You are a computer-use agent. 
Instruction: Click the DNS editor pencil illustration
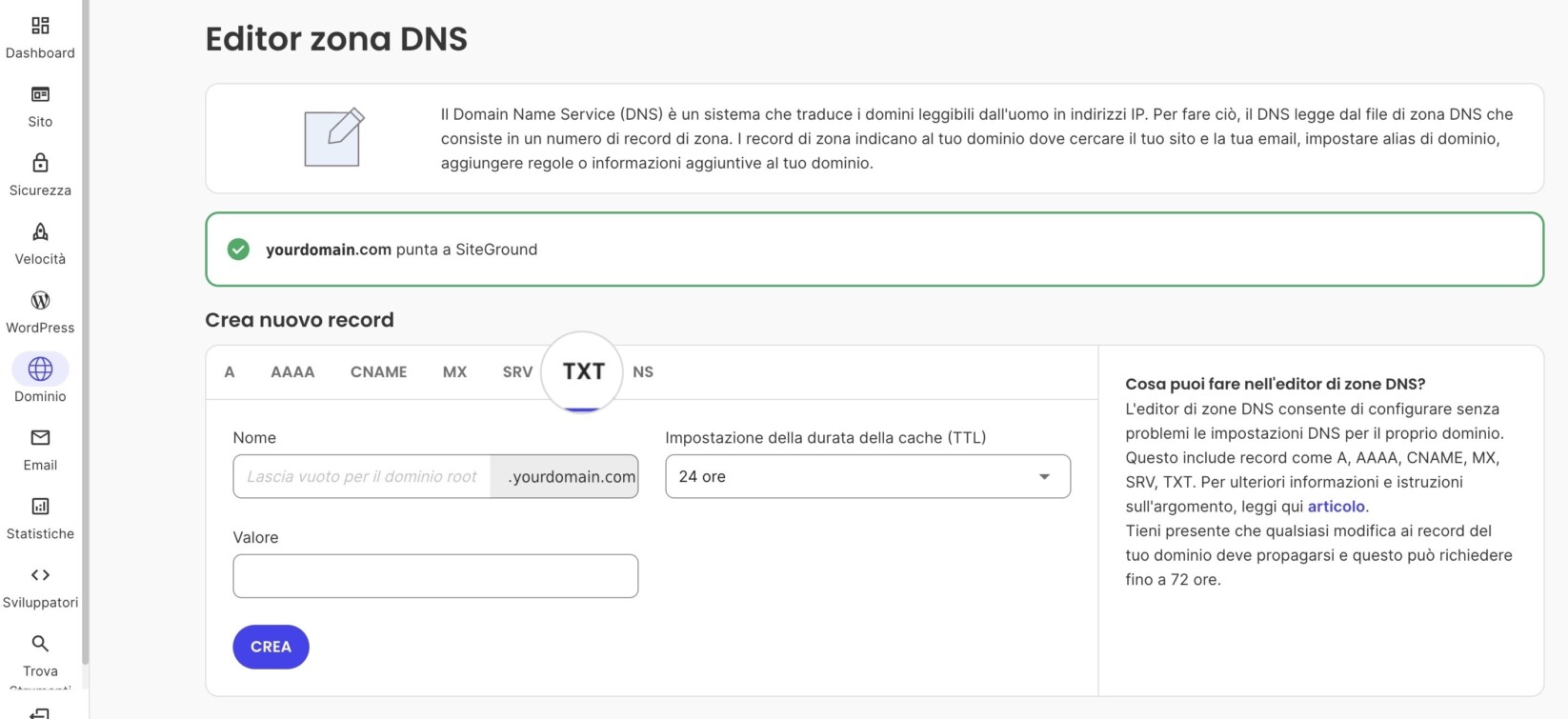[333, 138]
